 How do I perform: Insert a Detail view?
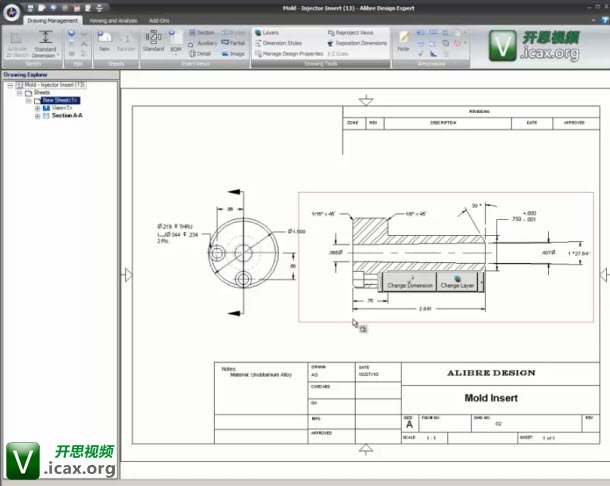pos(200,54)
